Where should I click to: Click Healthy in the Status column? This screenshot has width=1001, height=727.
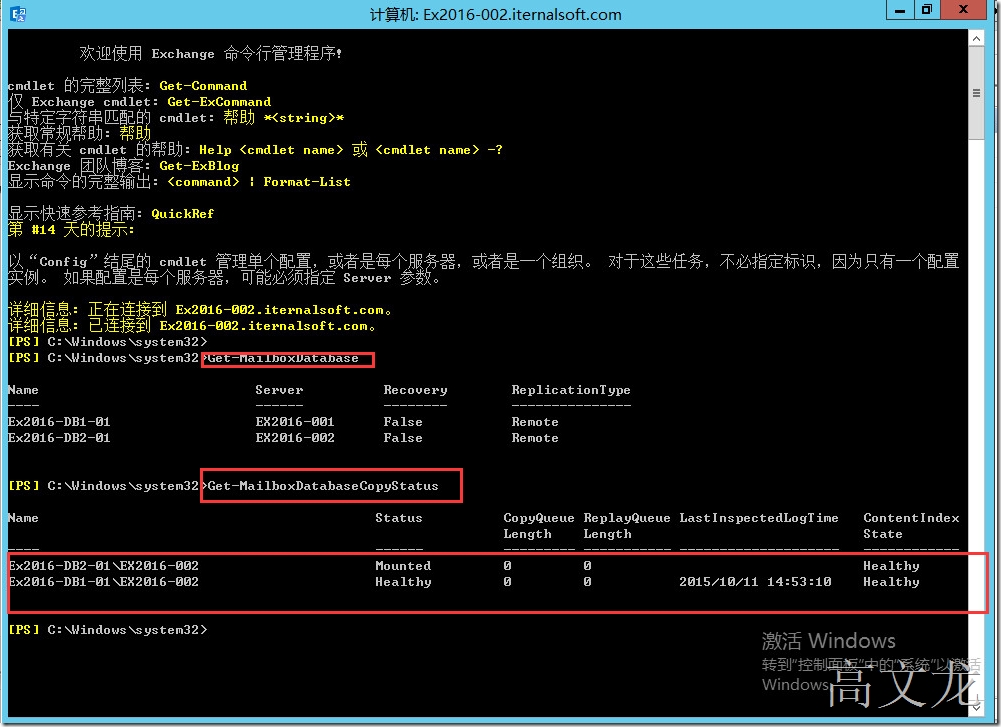coord(403,582)
